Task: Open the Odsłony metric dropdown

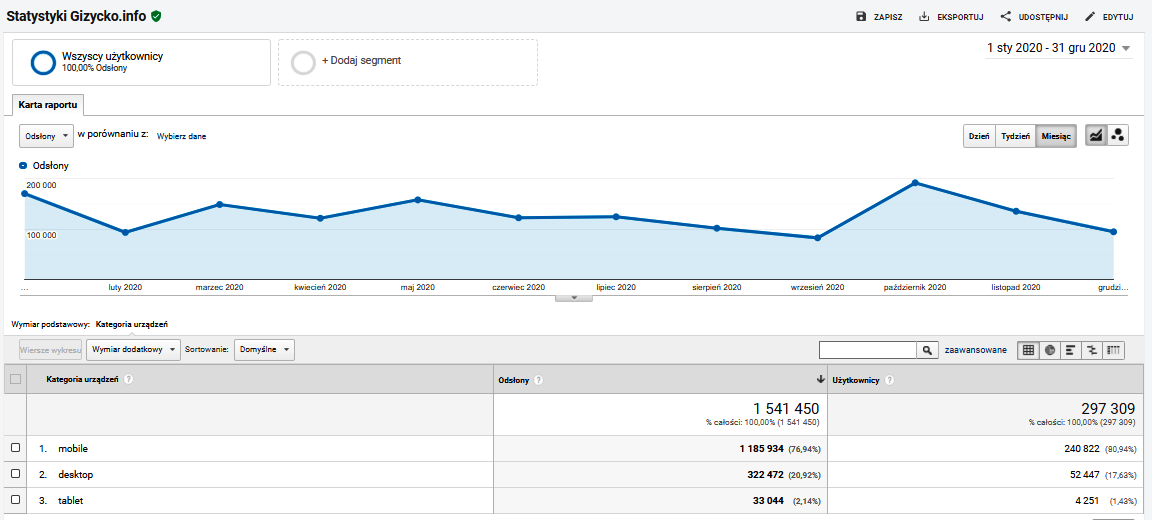Action: (47, 136)
